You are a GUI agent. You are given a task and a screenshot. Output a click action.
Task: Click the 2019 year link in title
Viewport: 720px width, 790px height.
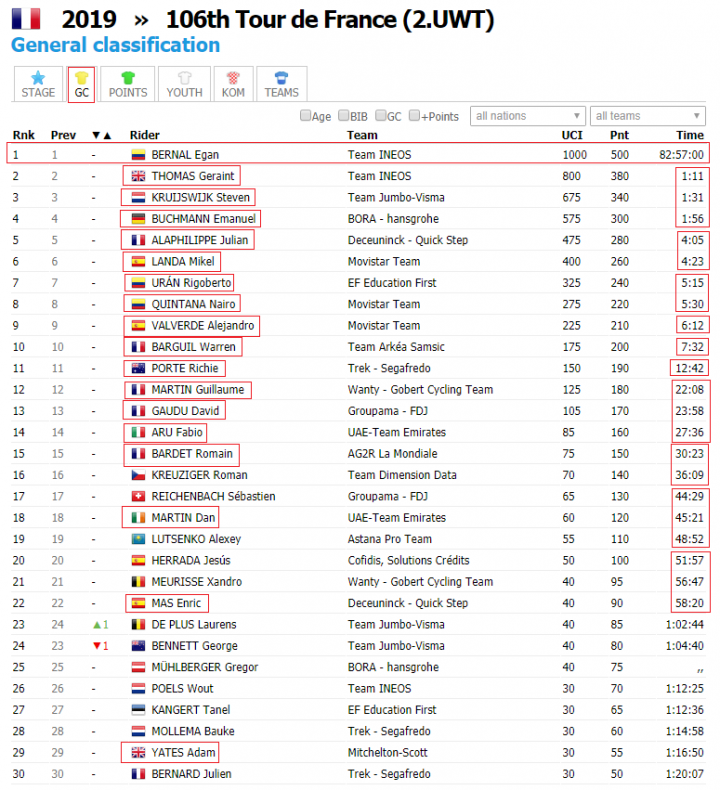tap(89, 20)
